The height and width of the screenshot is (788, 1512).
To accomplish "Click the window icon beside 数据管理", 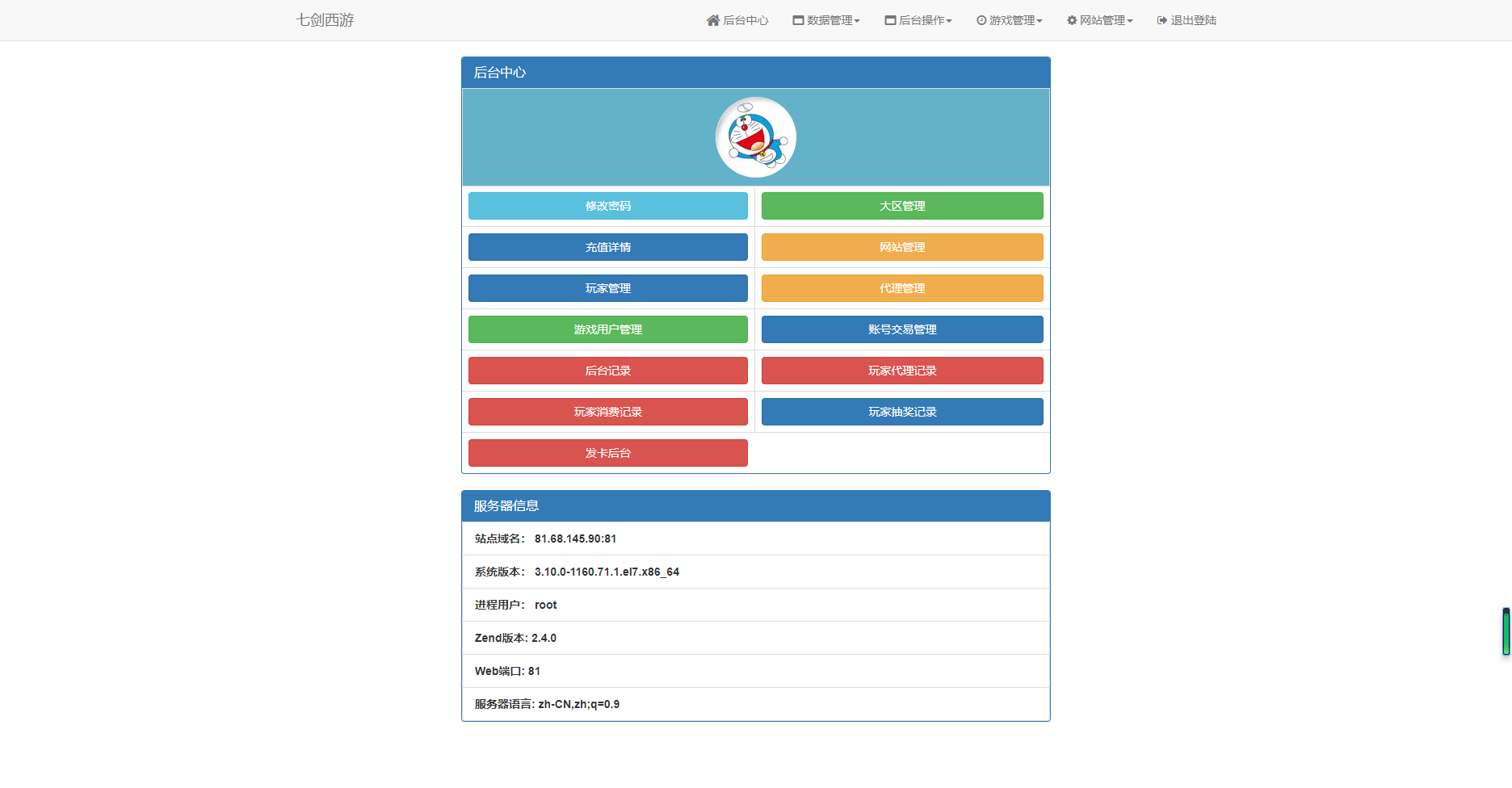I will (798, 20).
